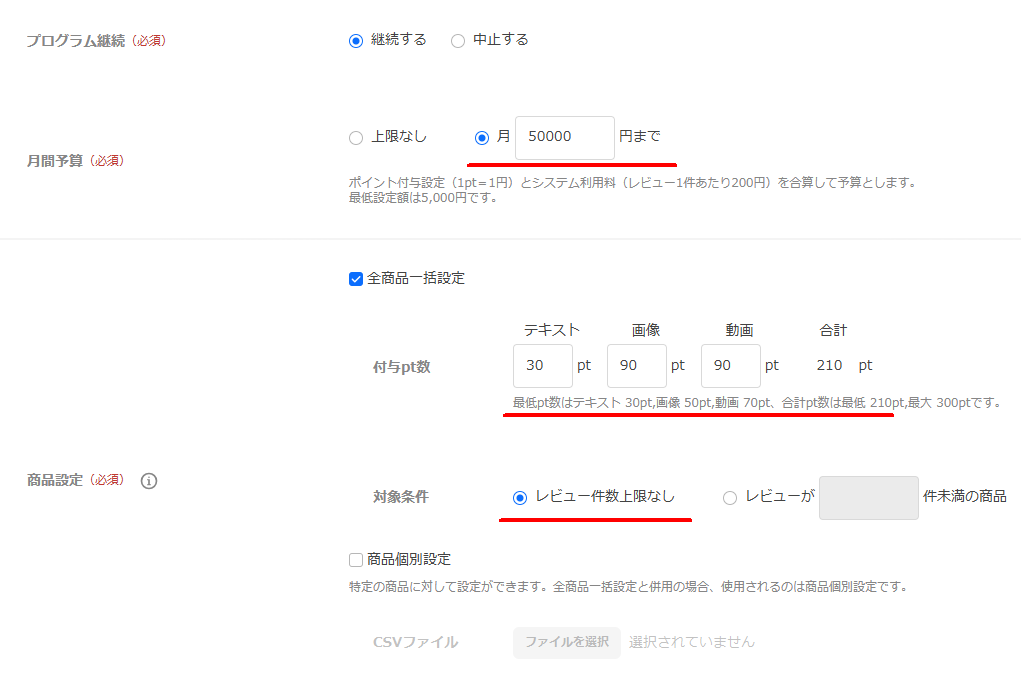
Task: Click the 合計 210 pt total value
Action: [829, 366]
